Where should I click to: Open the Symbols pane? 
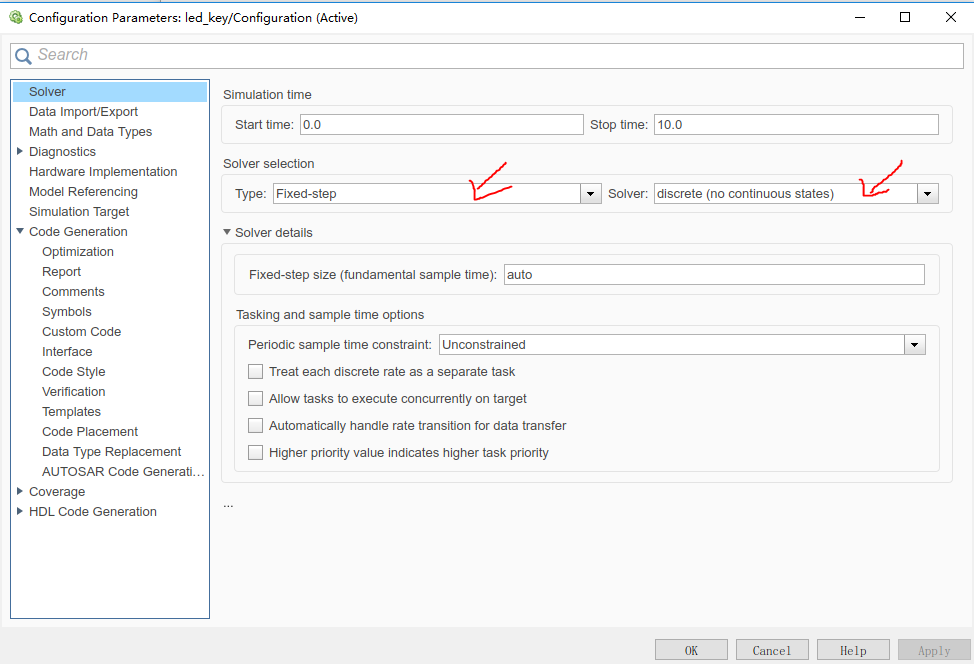(x=66, y=312)
